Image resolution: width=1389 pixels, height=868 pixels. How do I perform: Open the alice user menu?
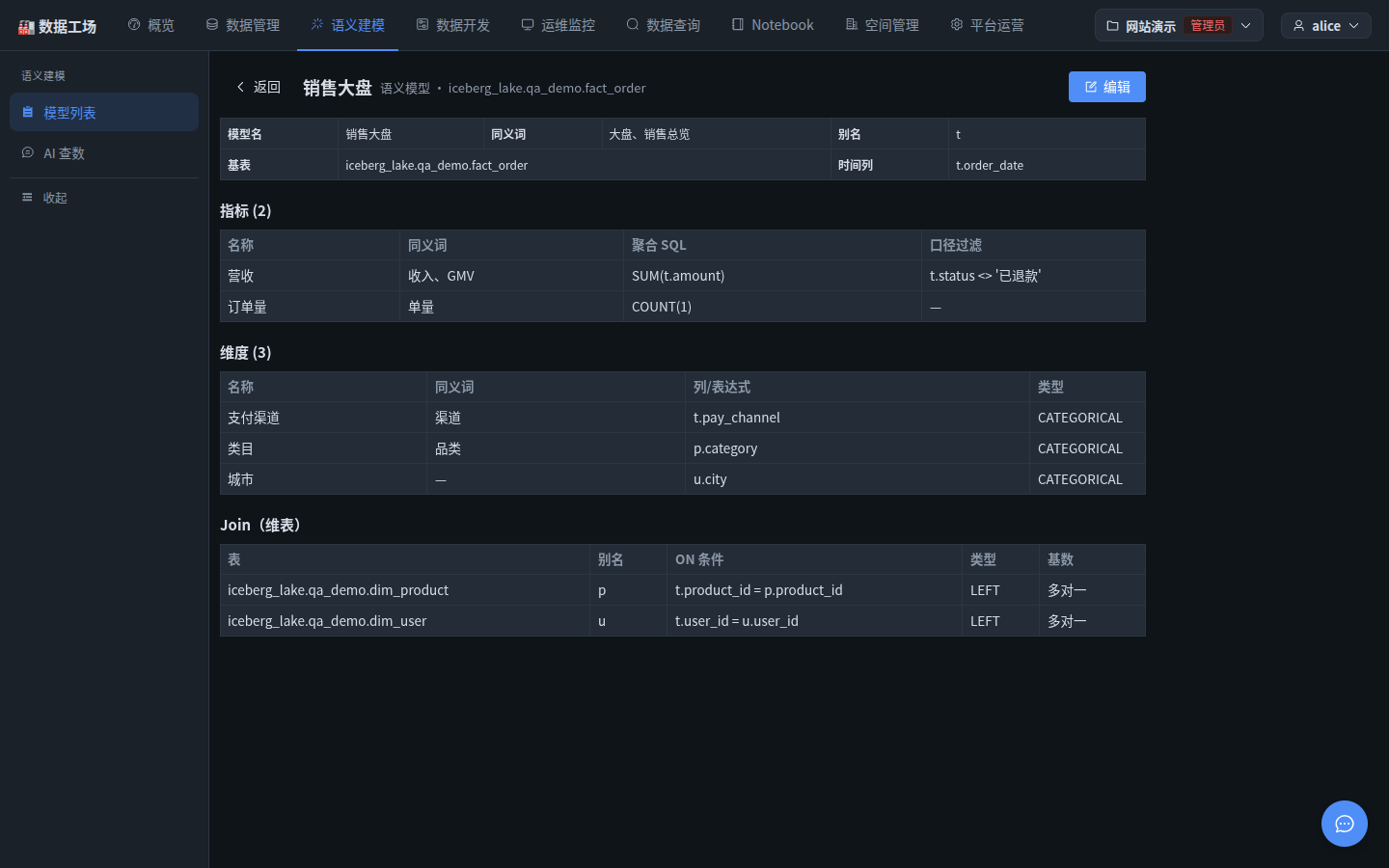coord(1326,25)
